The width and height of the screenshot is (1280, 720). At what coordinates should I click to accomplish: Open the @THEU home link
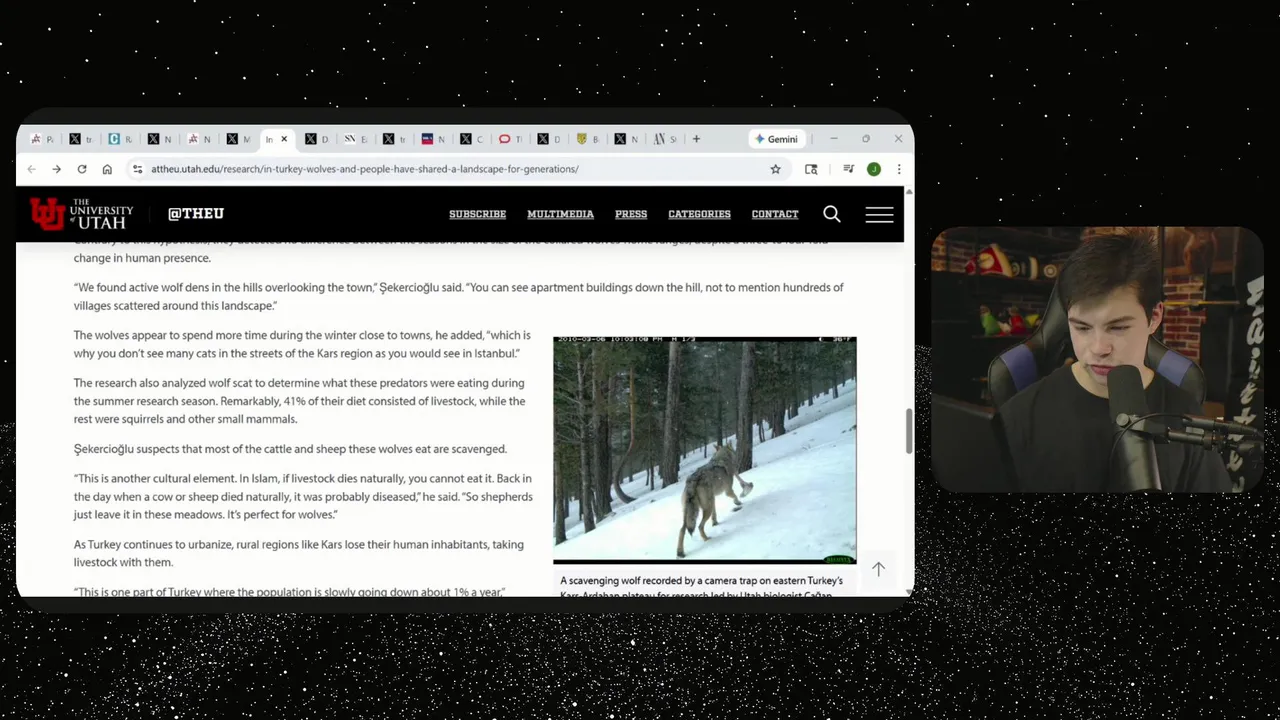(x=196, y=214)
